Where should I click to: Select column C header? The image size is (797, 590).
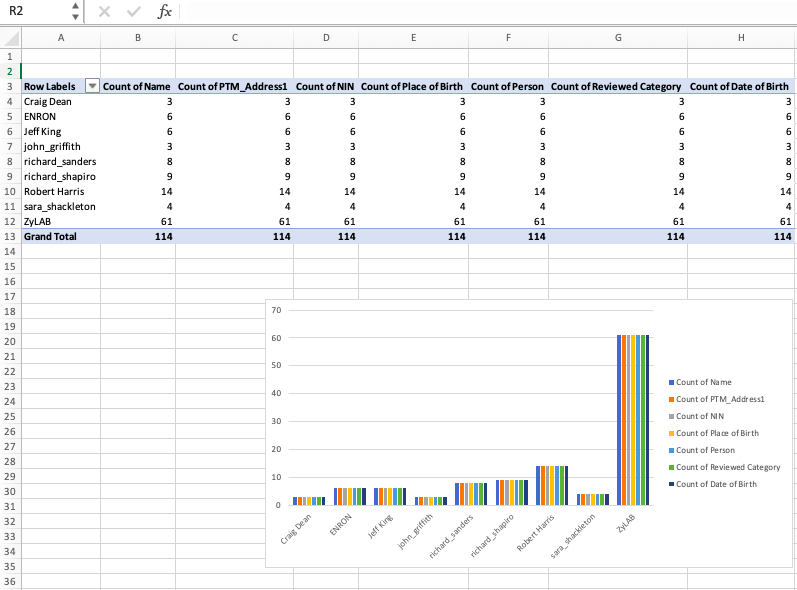[x=234, y=38]
